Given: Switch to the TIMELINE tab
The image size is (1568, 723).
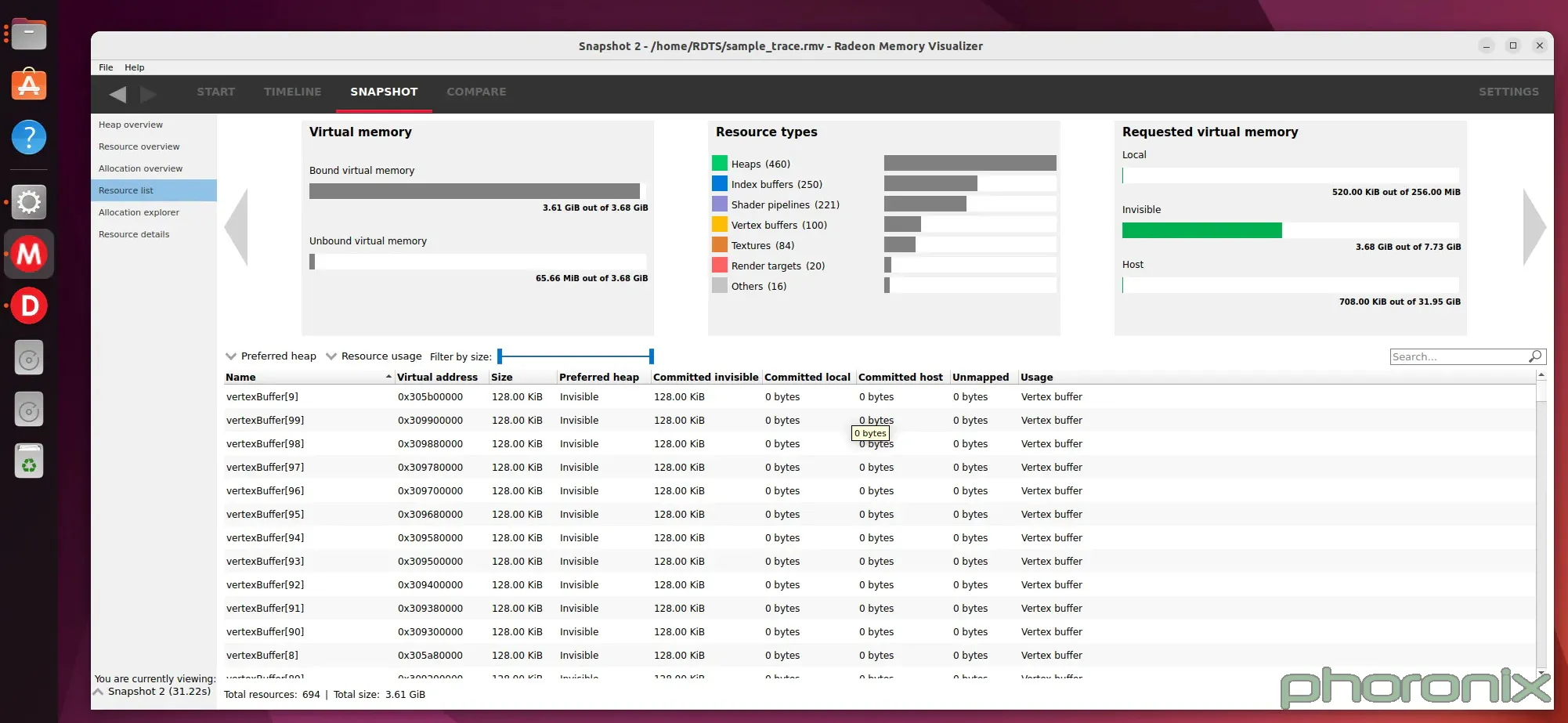Looking at the screenshot, I should (293, 92).
